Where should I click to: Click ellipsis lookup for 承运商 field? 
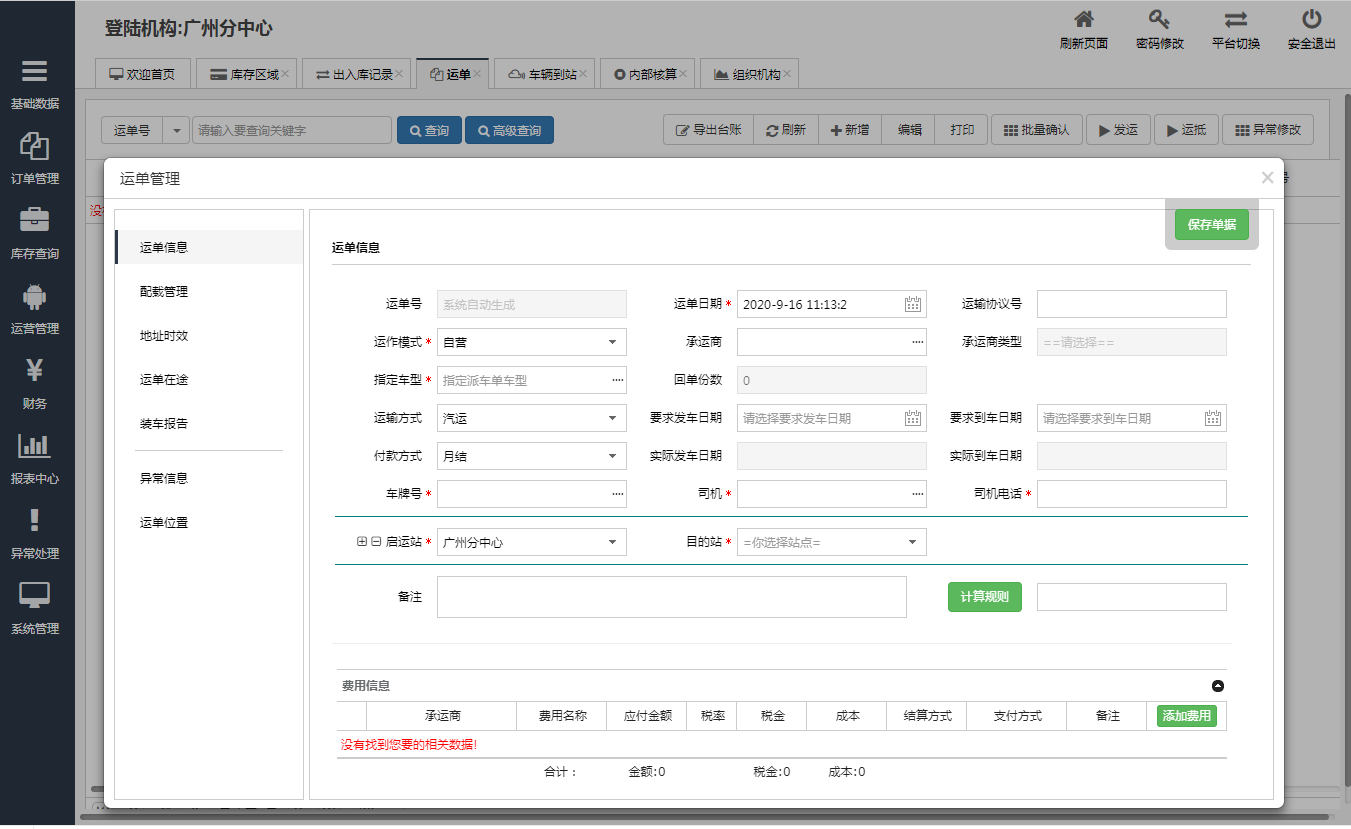point(917,342)
